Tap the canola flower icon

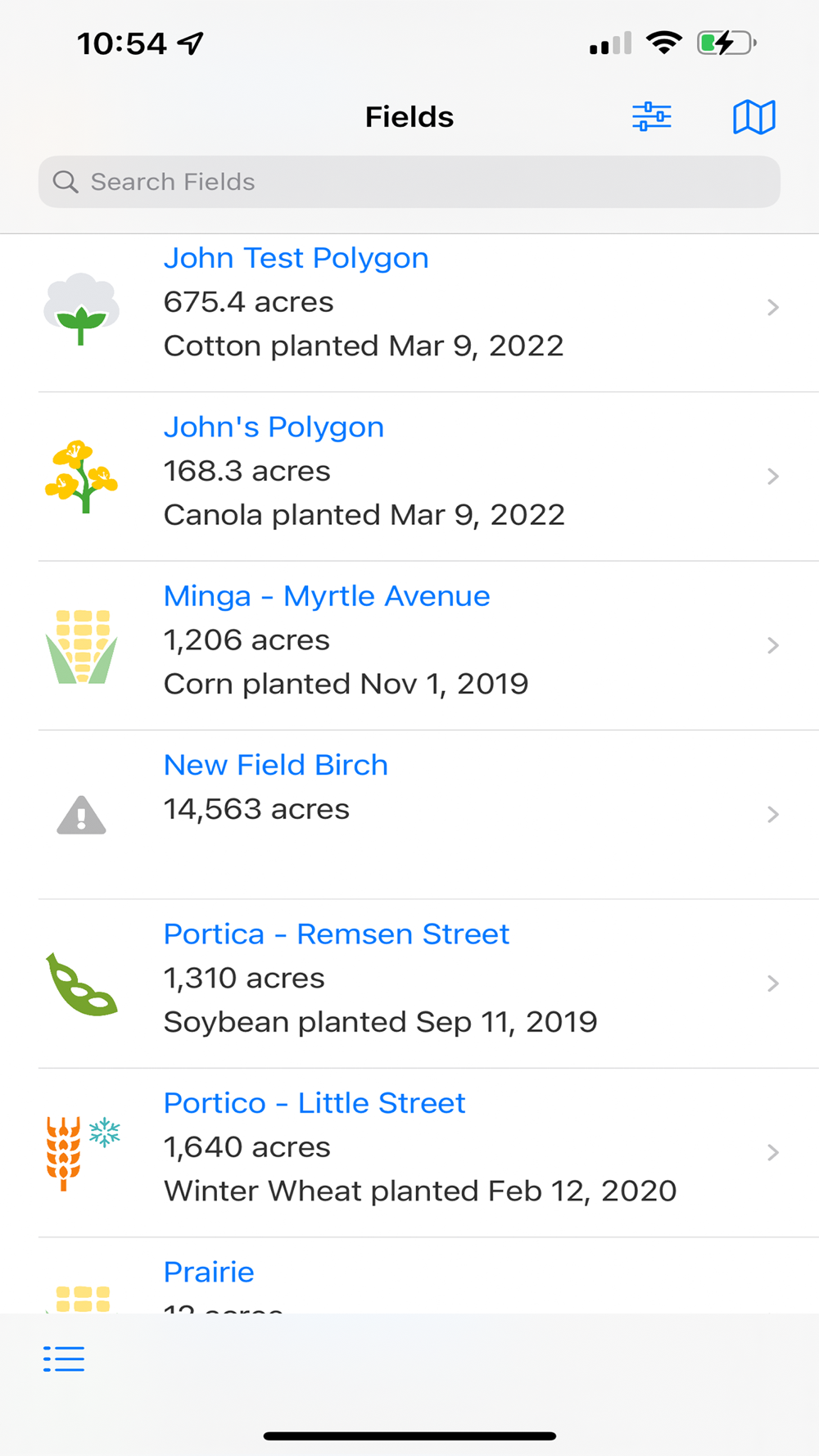pos(81,477)
